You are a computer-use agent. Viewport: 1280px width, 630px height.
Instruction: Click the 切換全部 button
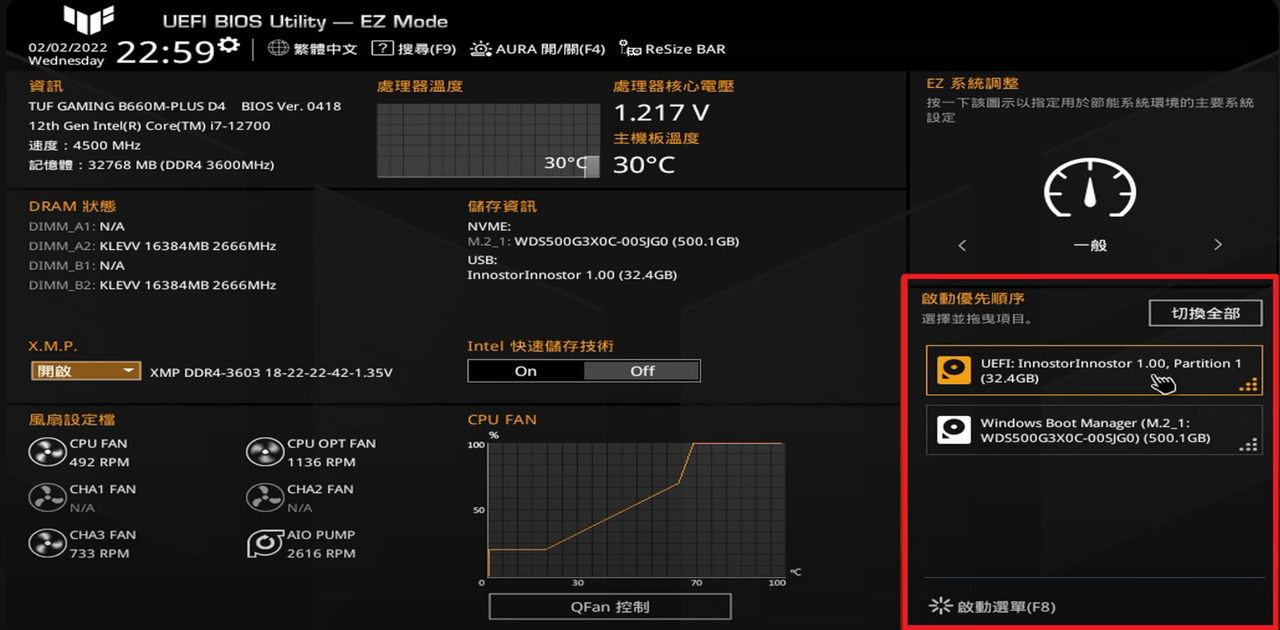pos(1205,313)
